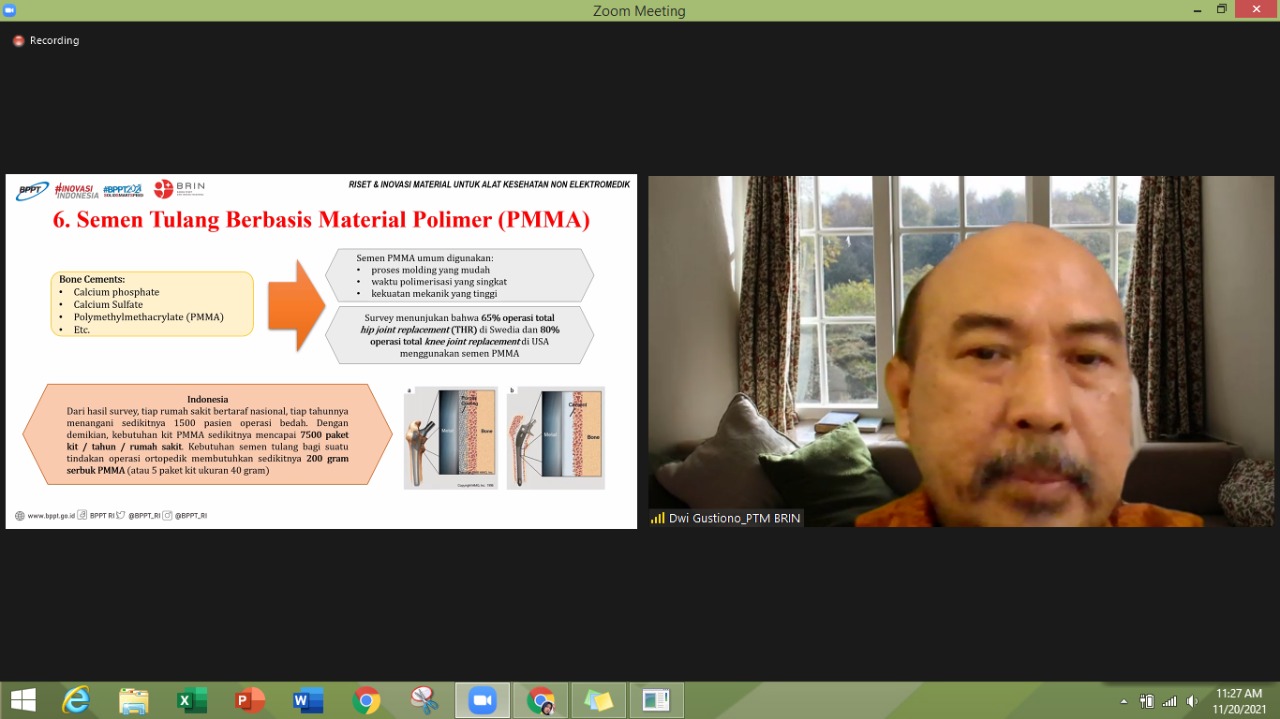Open the volume speaker control
1280x719 pixels.
tap(1192, 701)
